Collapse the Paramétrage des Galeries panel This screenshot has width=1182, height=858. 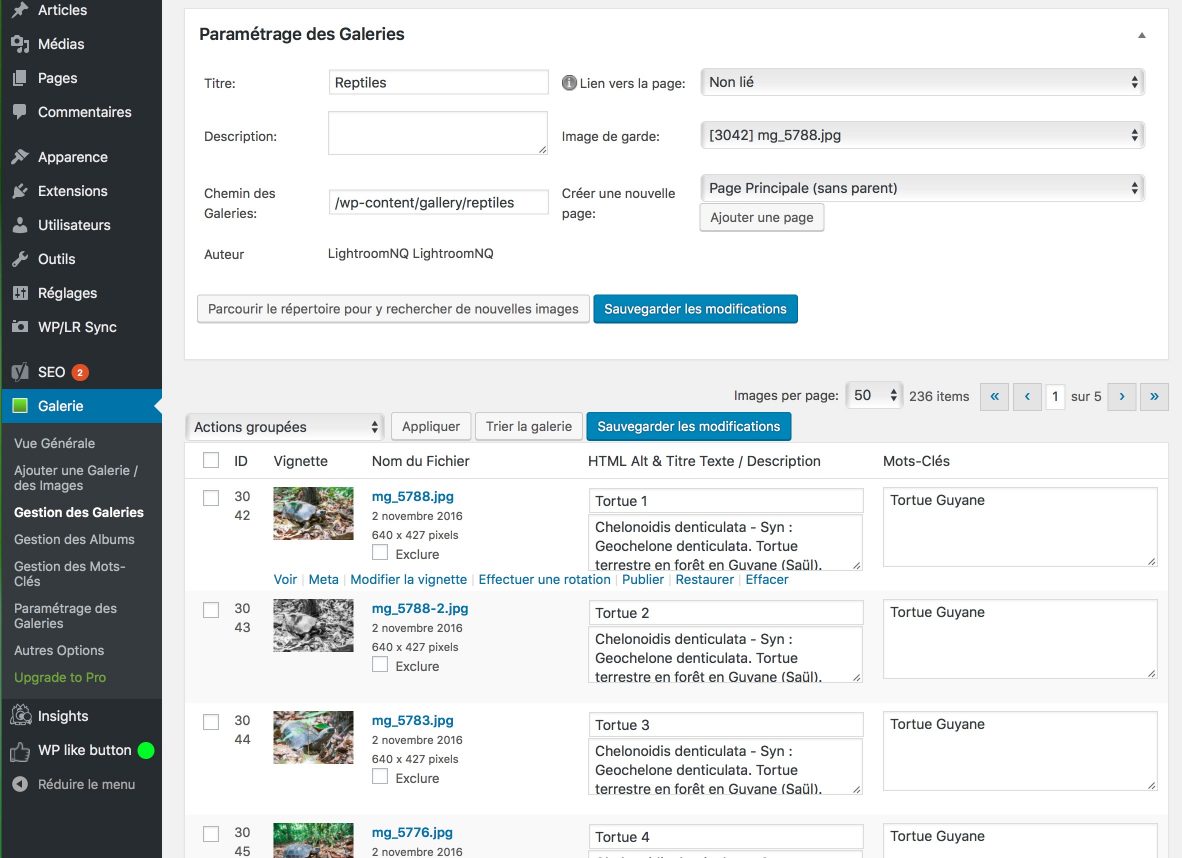pyautogui.click(x=1142, y=35)
